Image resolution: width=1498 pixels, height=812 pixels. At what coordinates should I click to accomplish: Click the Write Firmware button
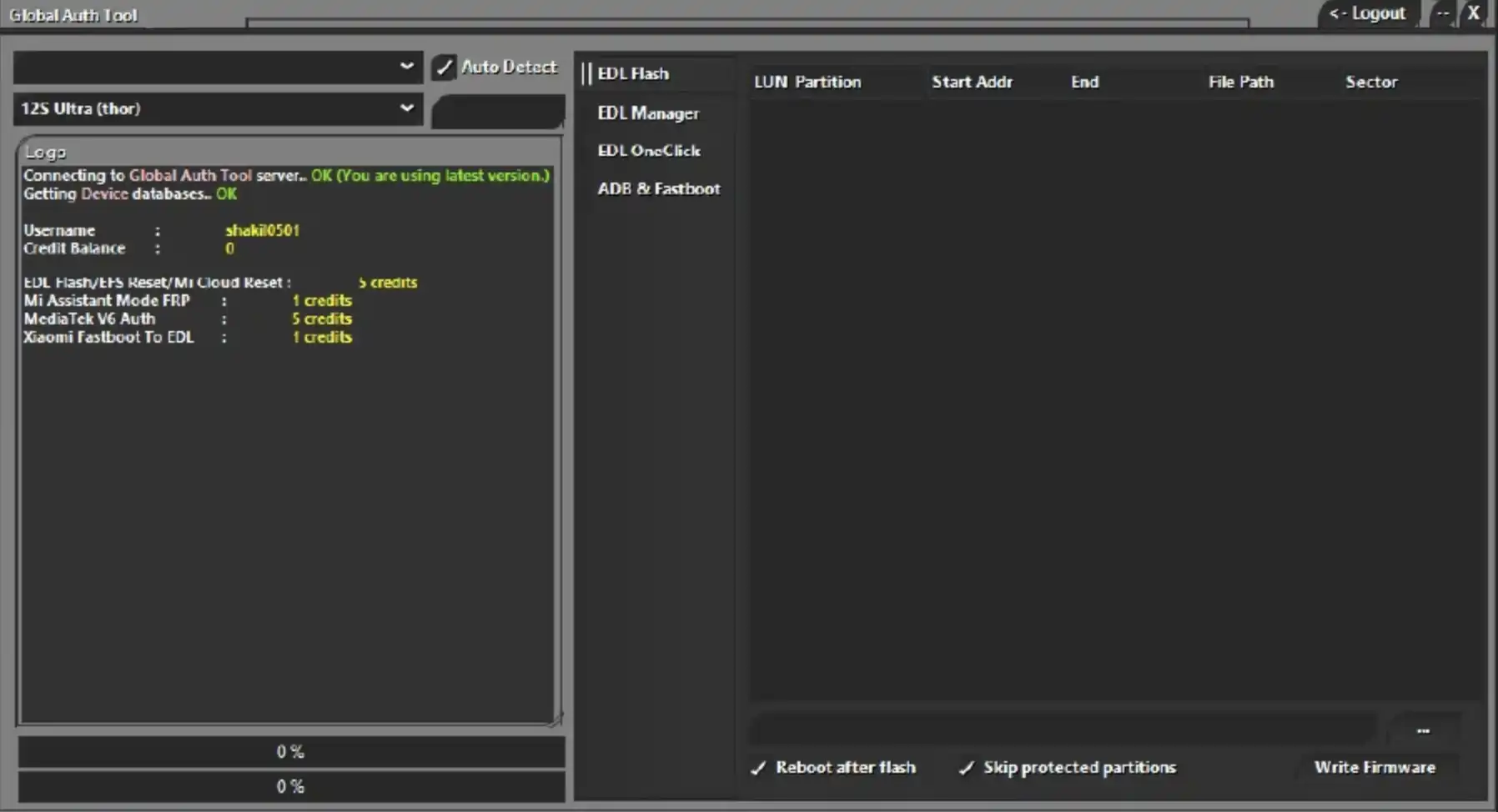point(1375,767)
